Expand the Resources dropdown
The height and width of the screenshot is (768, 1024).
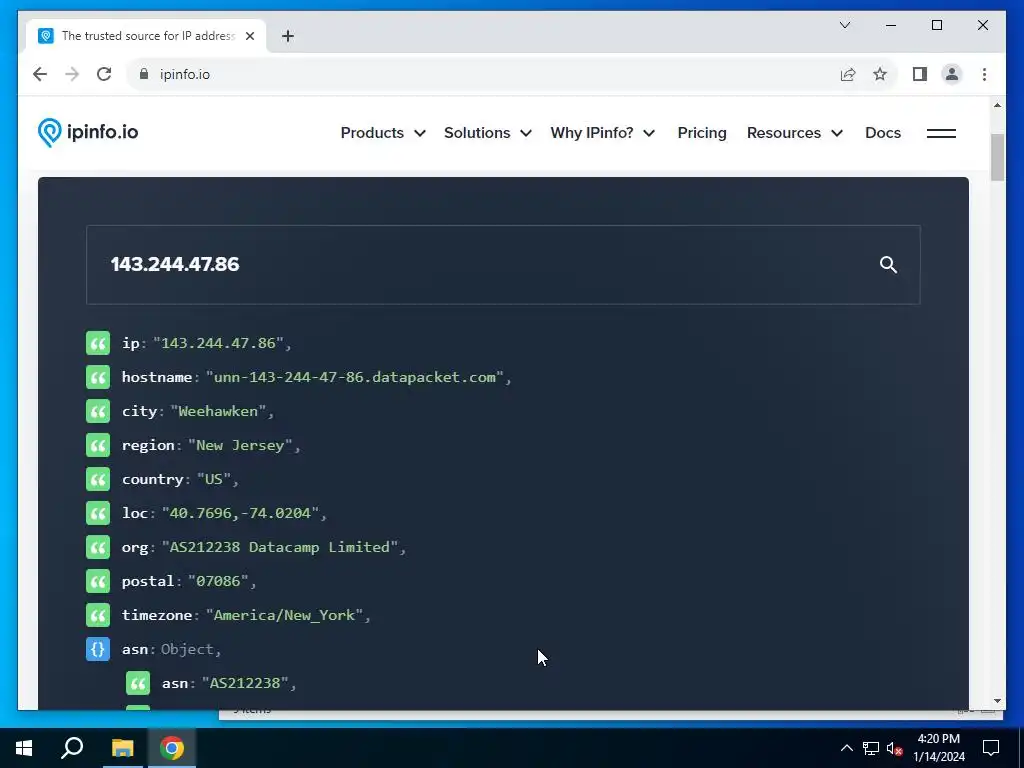coord(795,133)
